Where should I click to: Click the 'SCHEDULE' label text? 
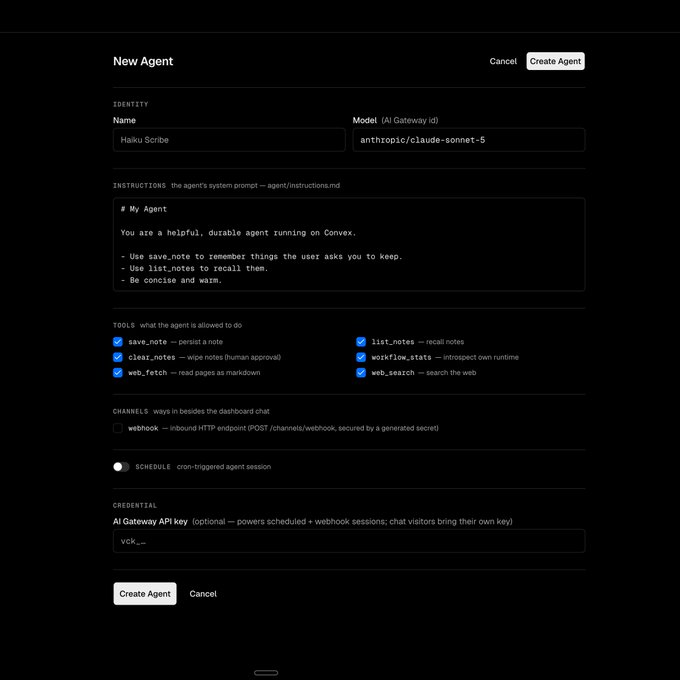coord(153,467)
